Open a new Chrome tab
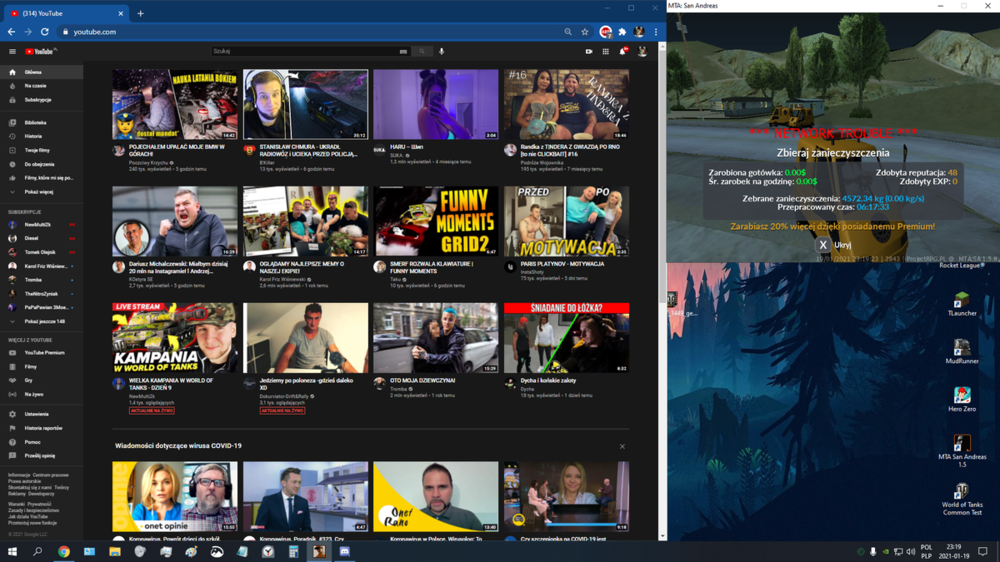 click(140, 13)
